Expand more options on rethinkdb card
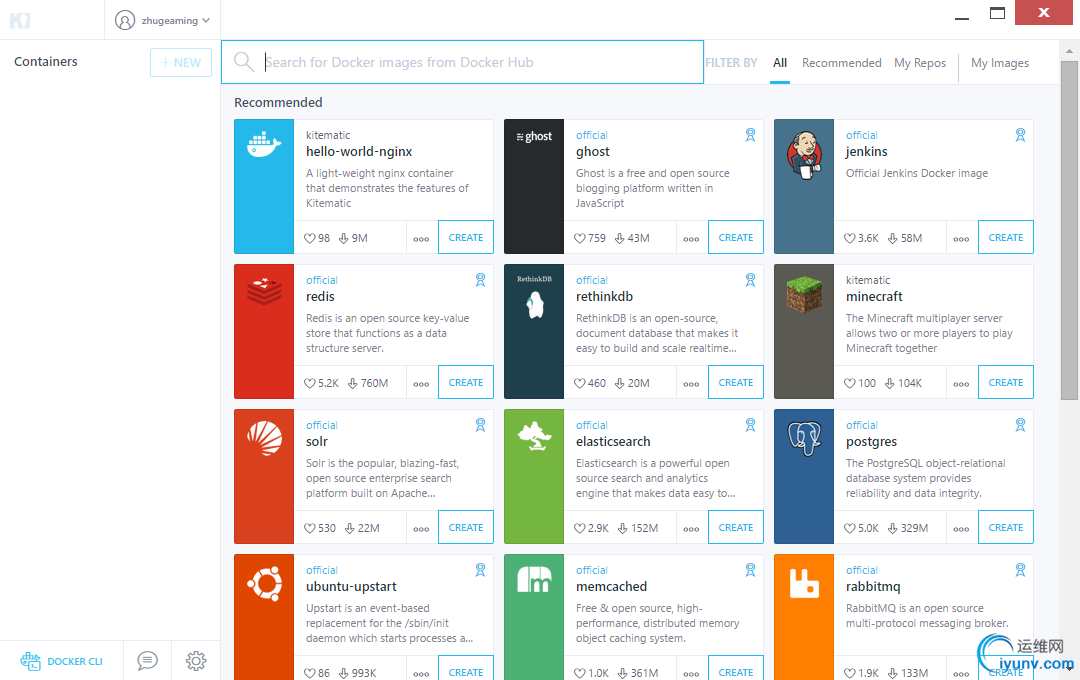Screen dimensions: 1080x680 (692, 384)
